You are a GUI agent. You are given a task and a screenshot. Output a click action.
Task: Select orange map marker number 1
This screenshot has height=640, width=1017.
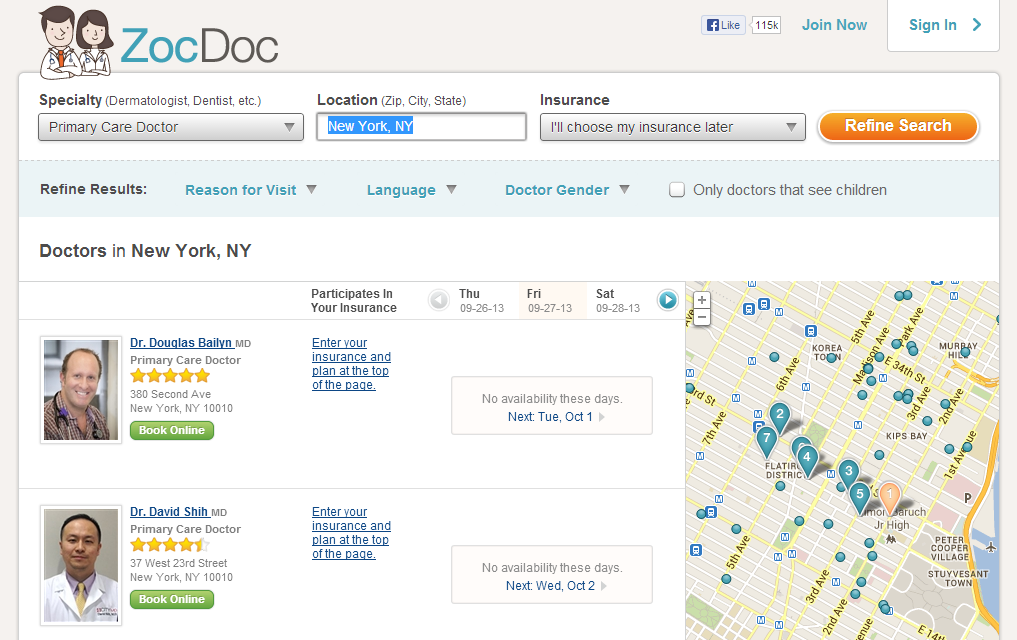click(890, 497)
